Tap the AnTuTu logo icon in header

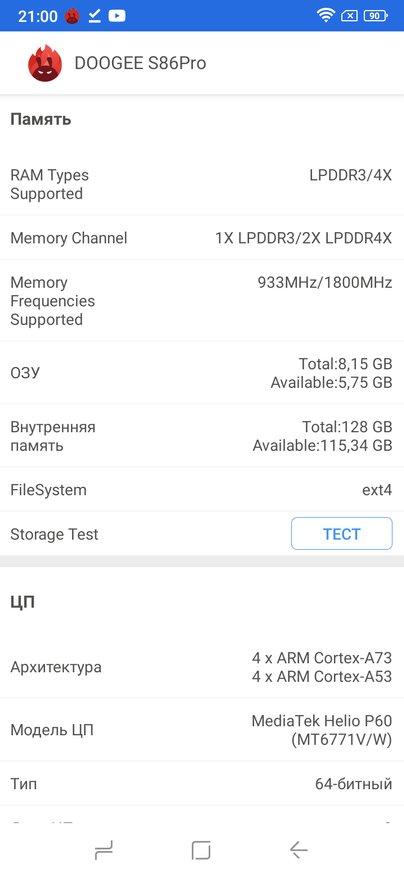click(x=45, y=63)
